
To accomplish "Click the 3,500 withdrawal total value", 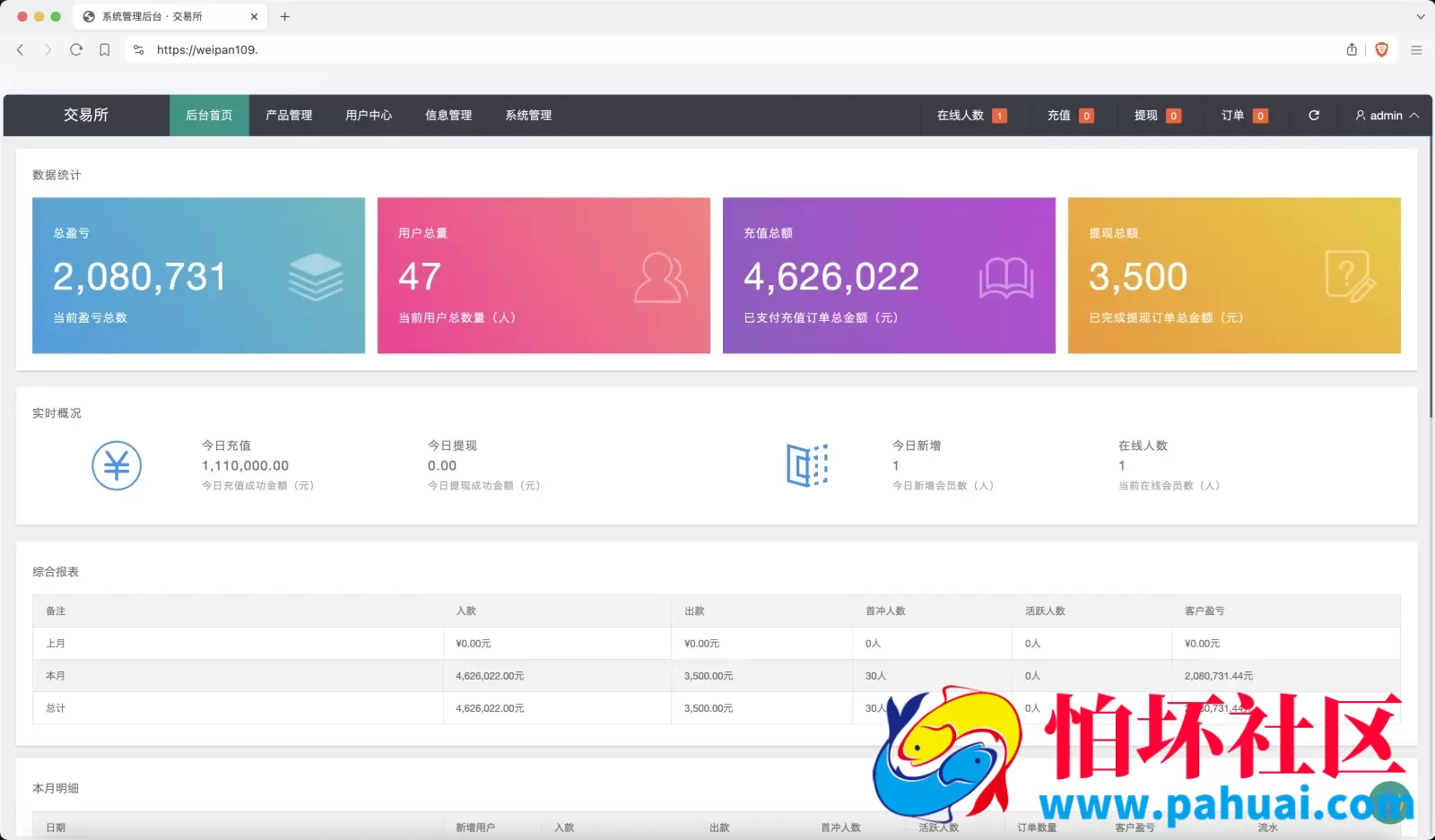I will click(x=1138, y=277).
